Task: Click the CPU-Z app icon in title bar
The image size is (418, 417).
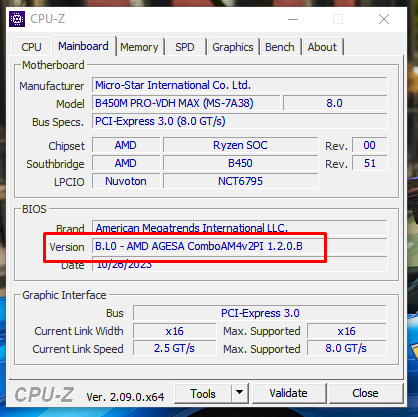Action: pyautogui.click(x=16, y=19)
